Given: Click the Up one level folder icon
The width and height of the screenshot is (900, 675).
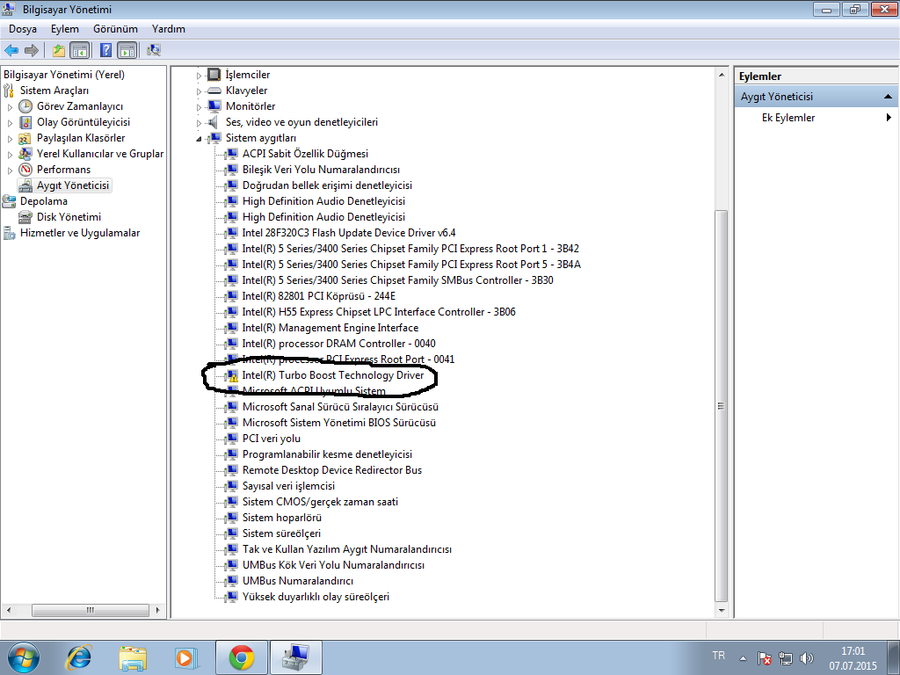Looking at the screenshot, I should click(59, 51).
